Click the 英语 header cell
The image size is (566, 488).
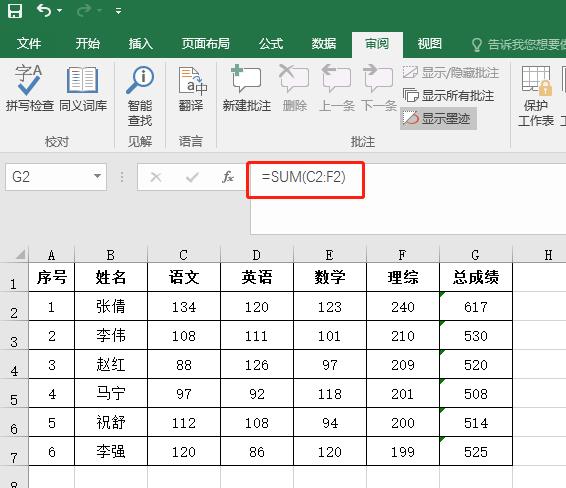click(257, 277)
